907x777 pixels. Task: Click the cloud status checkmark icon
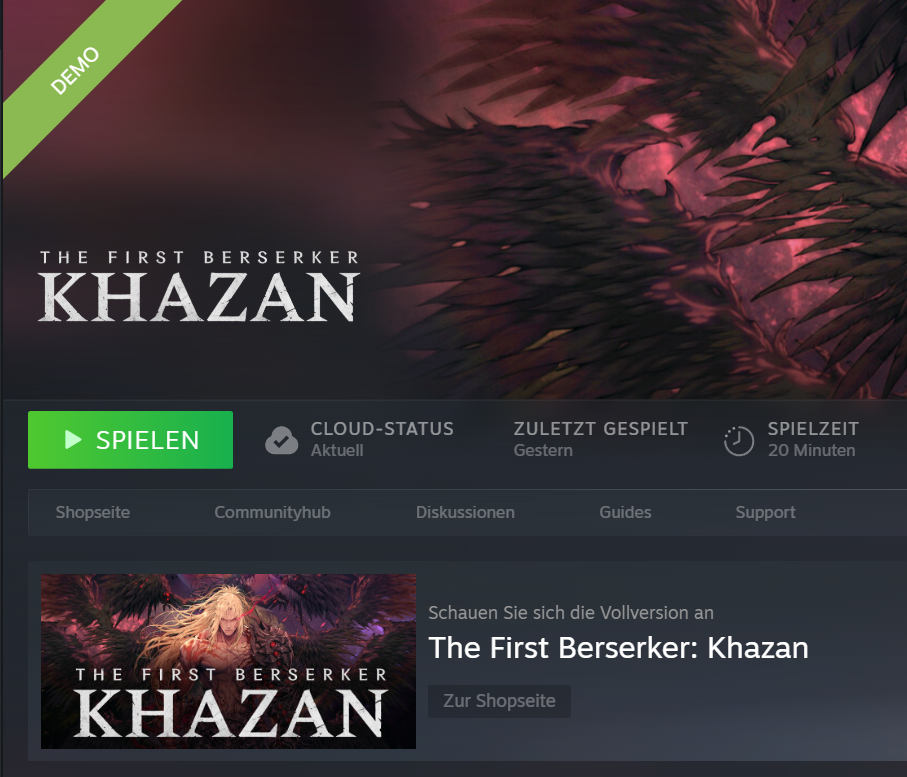click(x=282, y=440)
